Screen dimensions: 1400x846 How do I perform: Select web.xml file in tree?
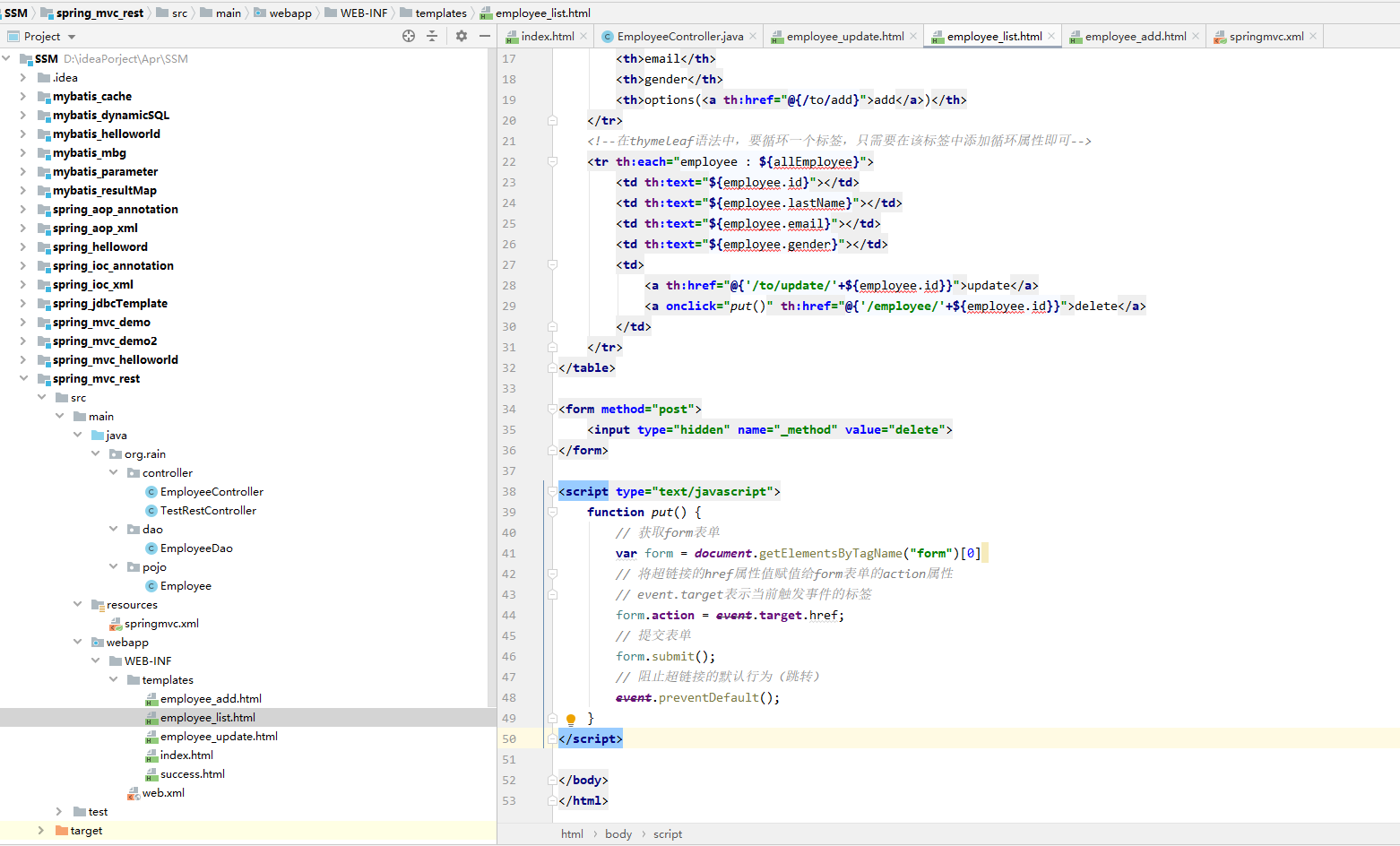(163, 792)
